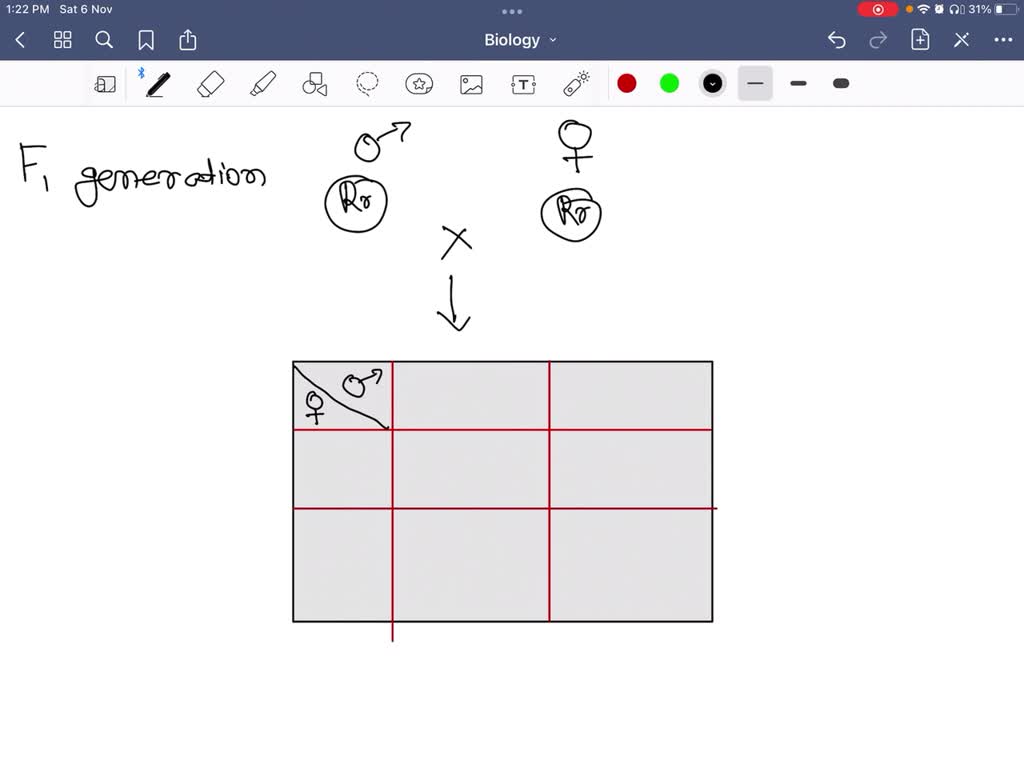Select the Eraser tool

(210, 84)
